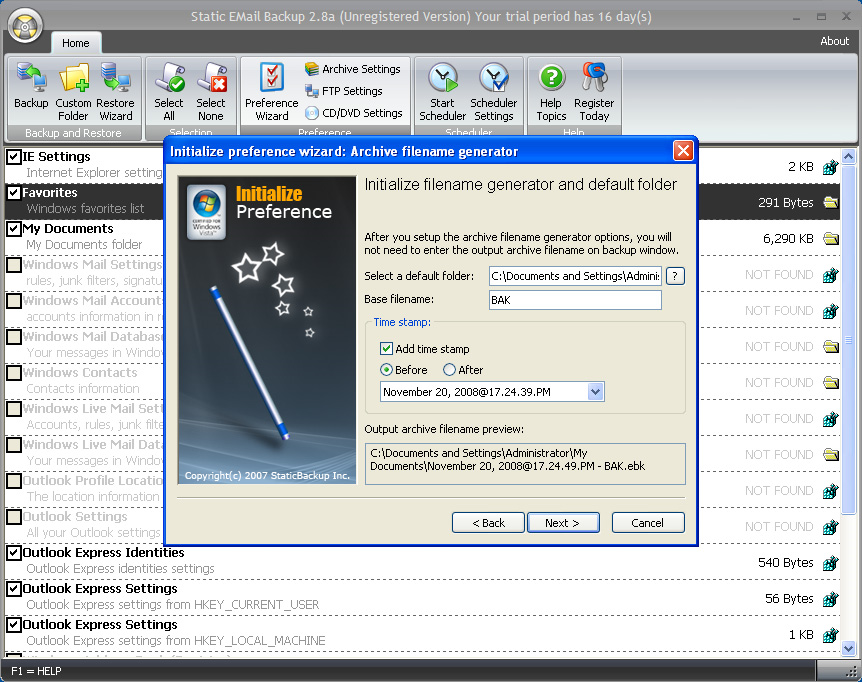Click the '6,290 KB' size value
This screenshot has height=682, width=862.
pos(788,239)
